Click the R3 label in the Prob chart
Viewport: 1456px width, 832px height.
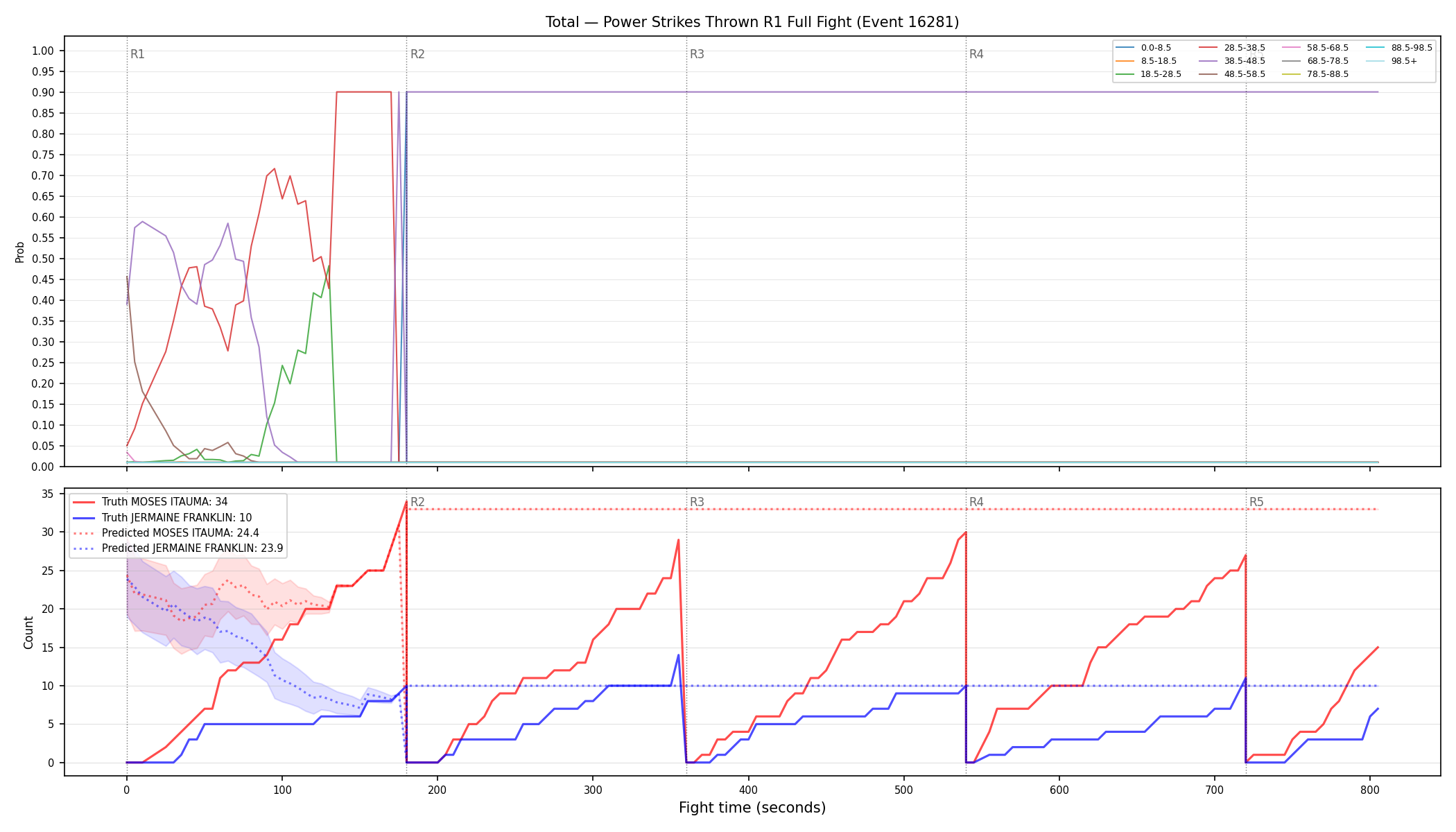pyautogui.click(x=697, y=54)
